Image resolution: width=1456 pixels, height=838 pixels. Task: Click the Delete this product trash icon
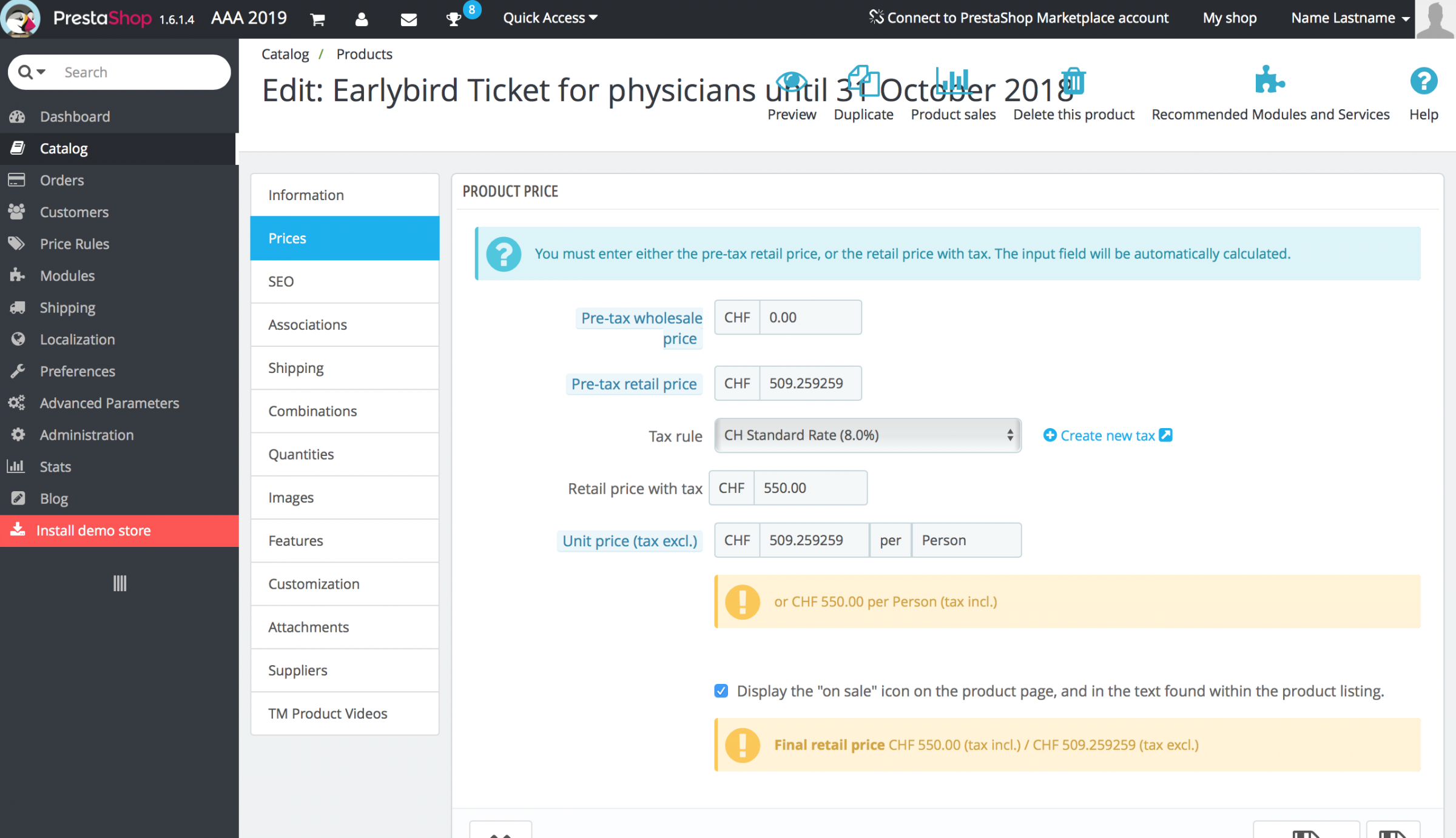pyautogui.click(x=1073, y=82)
